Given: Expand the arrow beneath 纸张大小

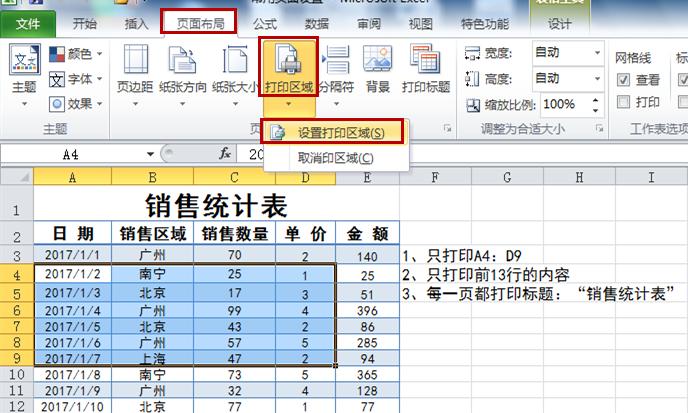Looking at the screenshot, I should (x=235, y=104).
